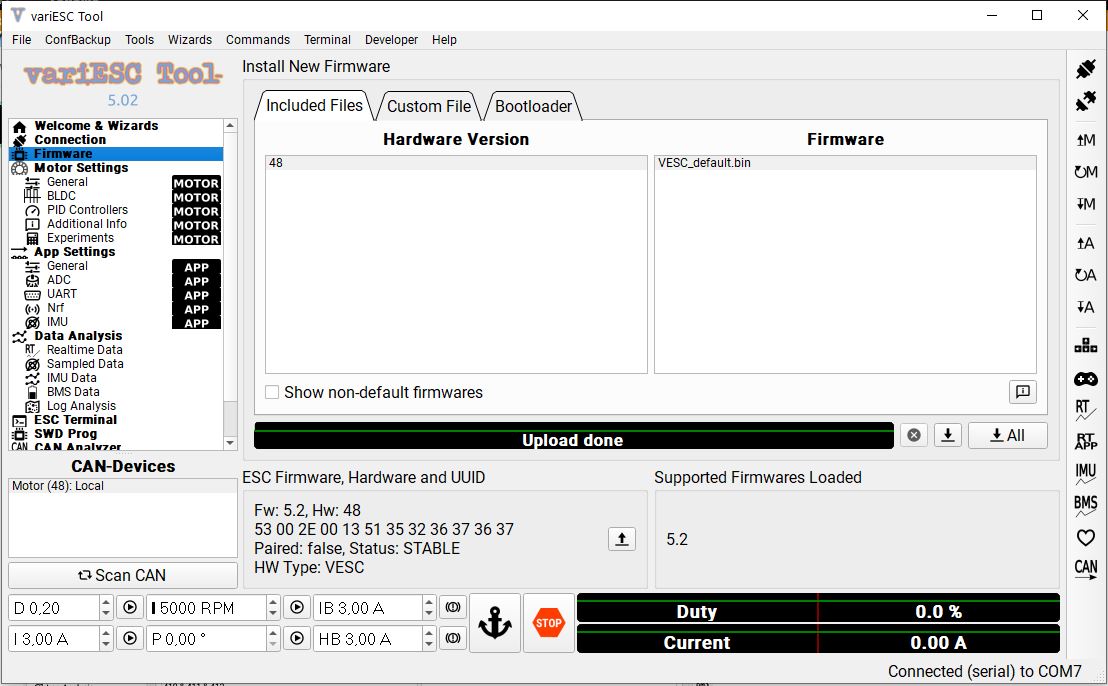Open the File menu
1108x686 pixels.
[22, 40]
